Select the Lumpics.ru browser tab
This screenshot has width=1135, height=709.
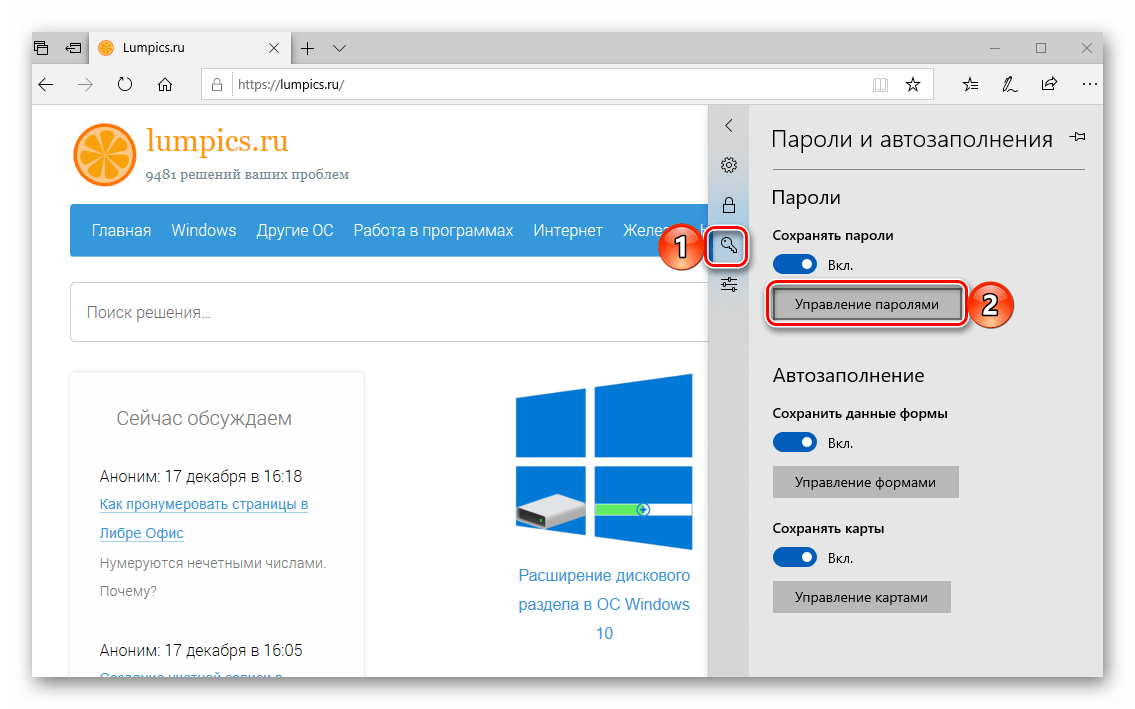(x=190, y=48)
